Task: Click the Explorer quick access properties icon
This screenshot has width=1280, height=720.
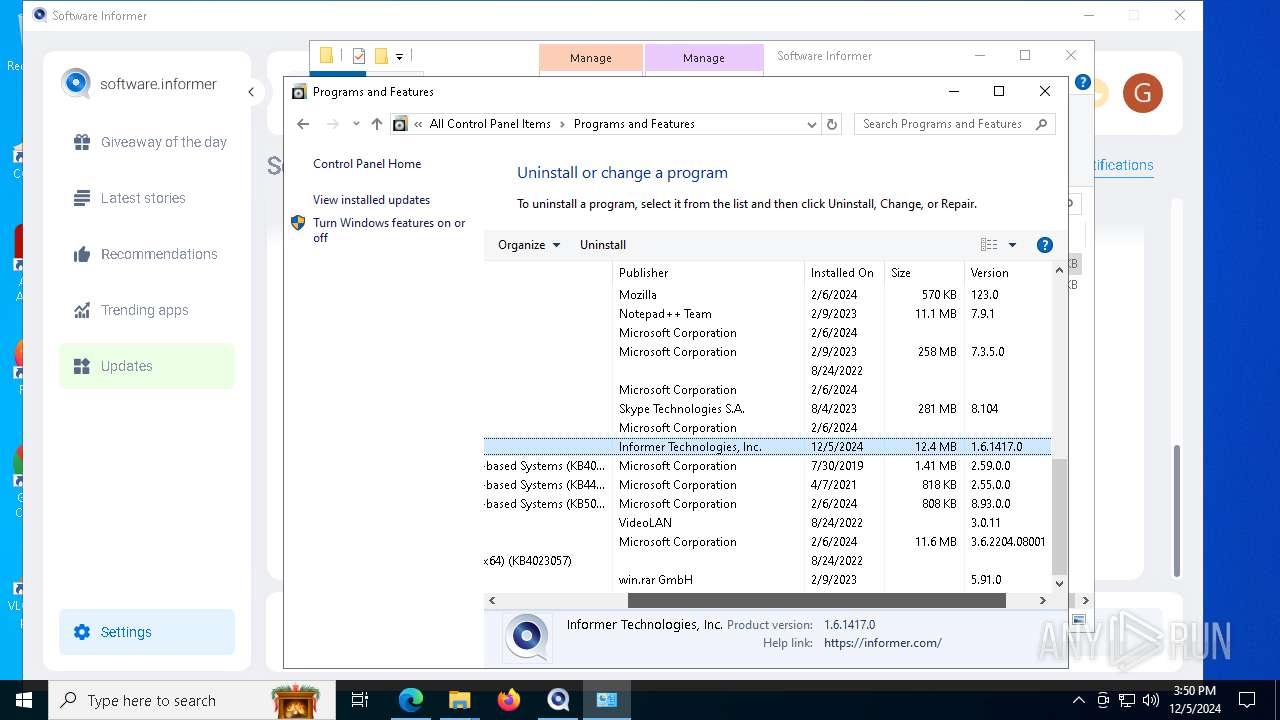Action: click(x=359, y=56)
